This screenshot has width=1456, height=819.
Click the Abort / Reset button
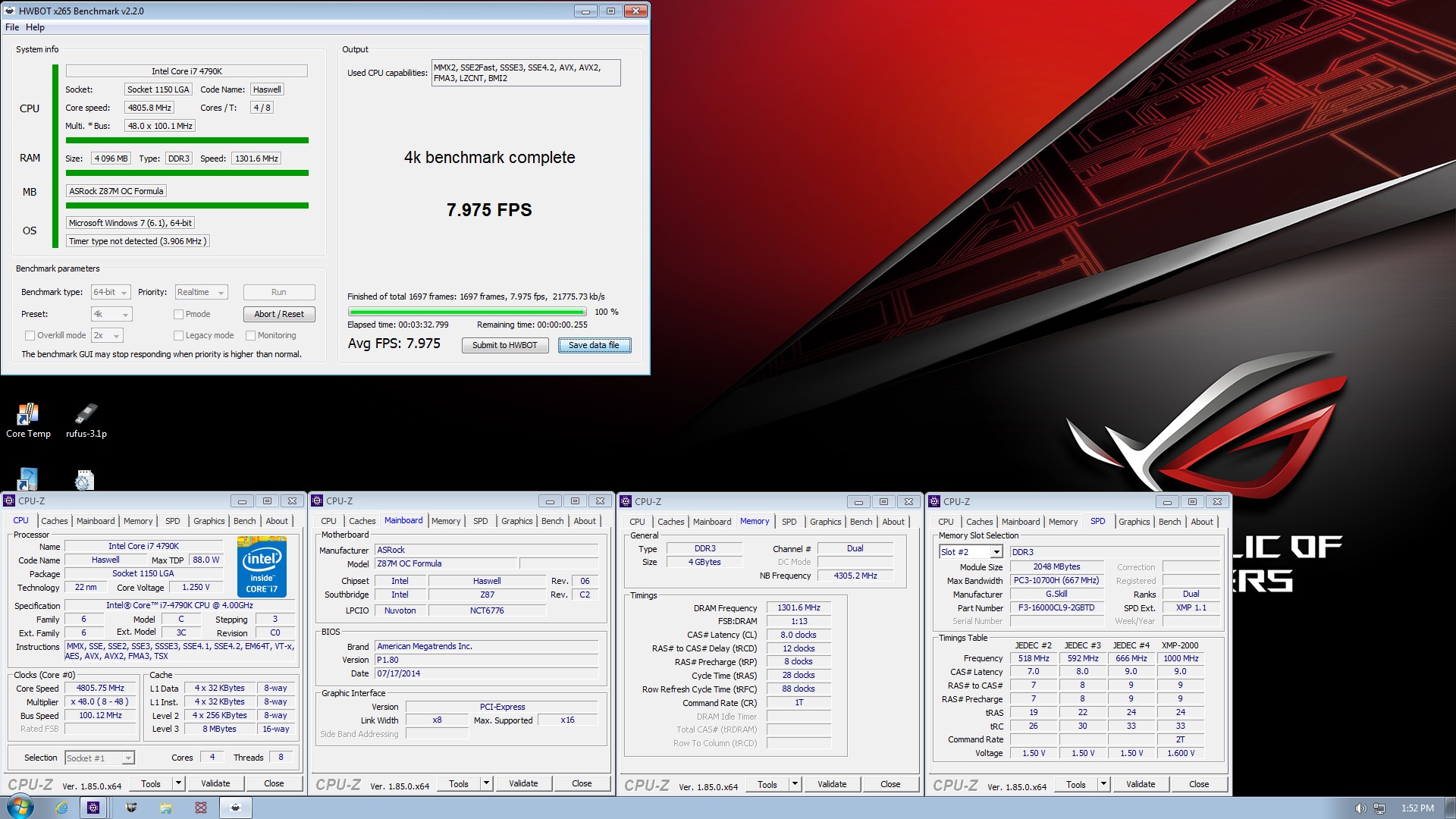(x=279, y=314)
